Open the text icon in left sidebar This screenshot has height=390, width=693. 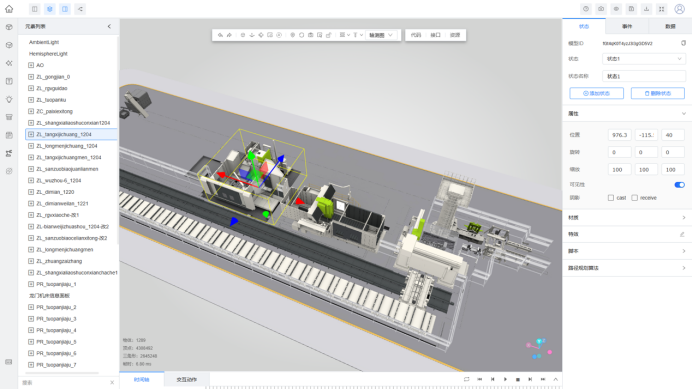(9, 81)
